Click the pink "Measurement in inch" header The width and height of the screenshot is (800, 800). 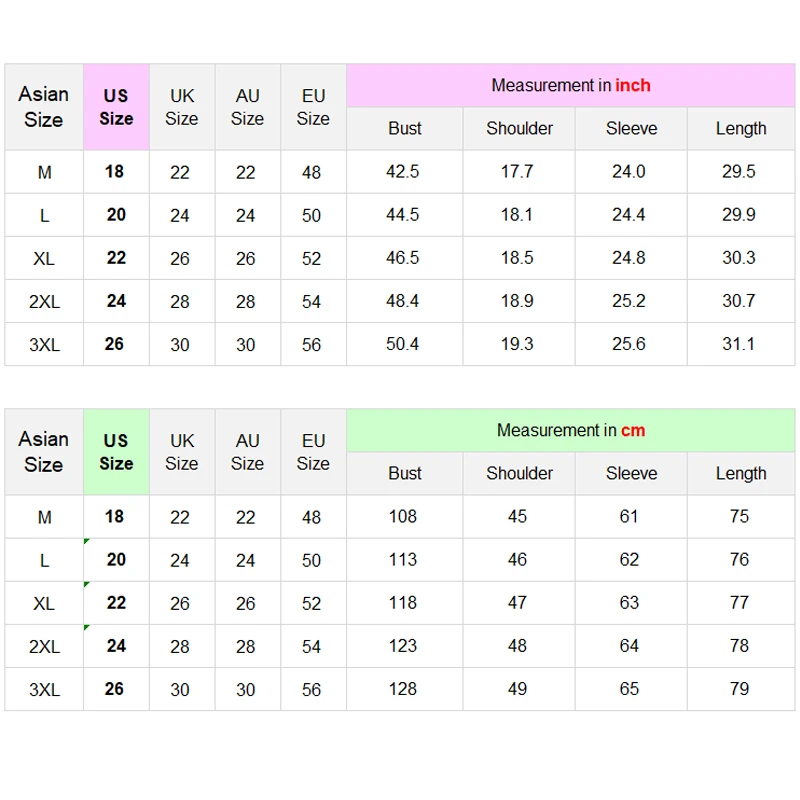(x=570, y=86)
